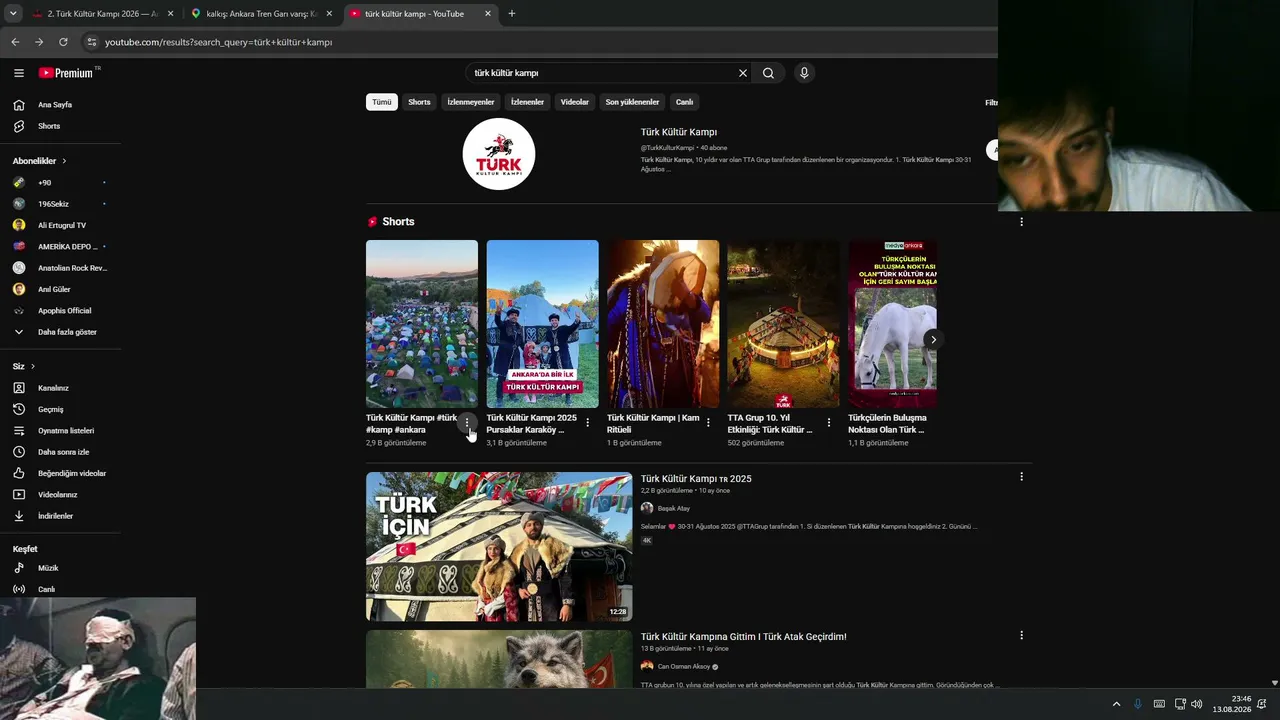Image resolution: width=1280 pixels, height=720 pixels.
Task: Open volume icon in system tray
Action: click(x=1197, y=704)
